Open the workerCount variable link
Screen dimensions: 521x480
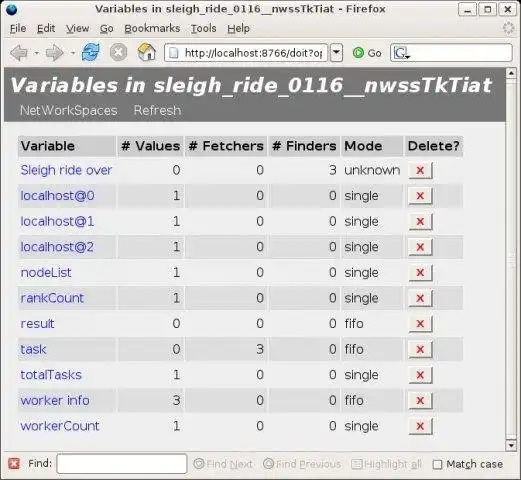(60, 426)
